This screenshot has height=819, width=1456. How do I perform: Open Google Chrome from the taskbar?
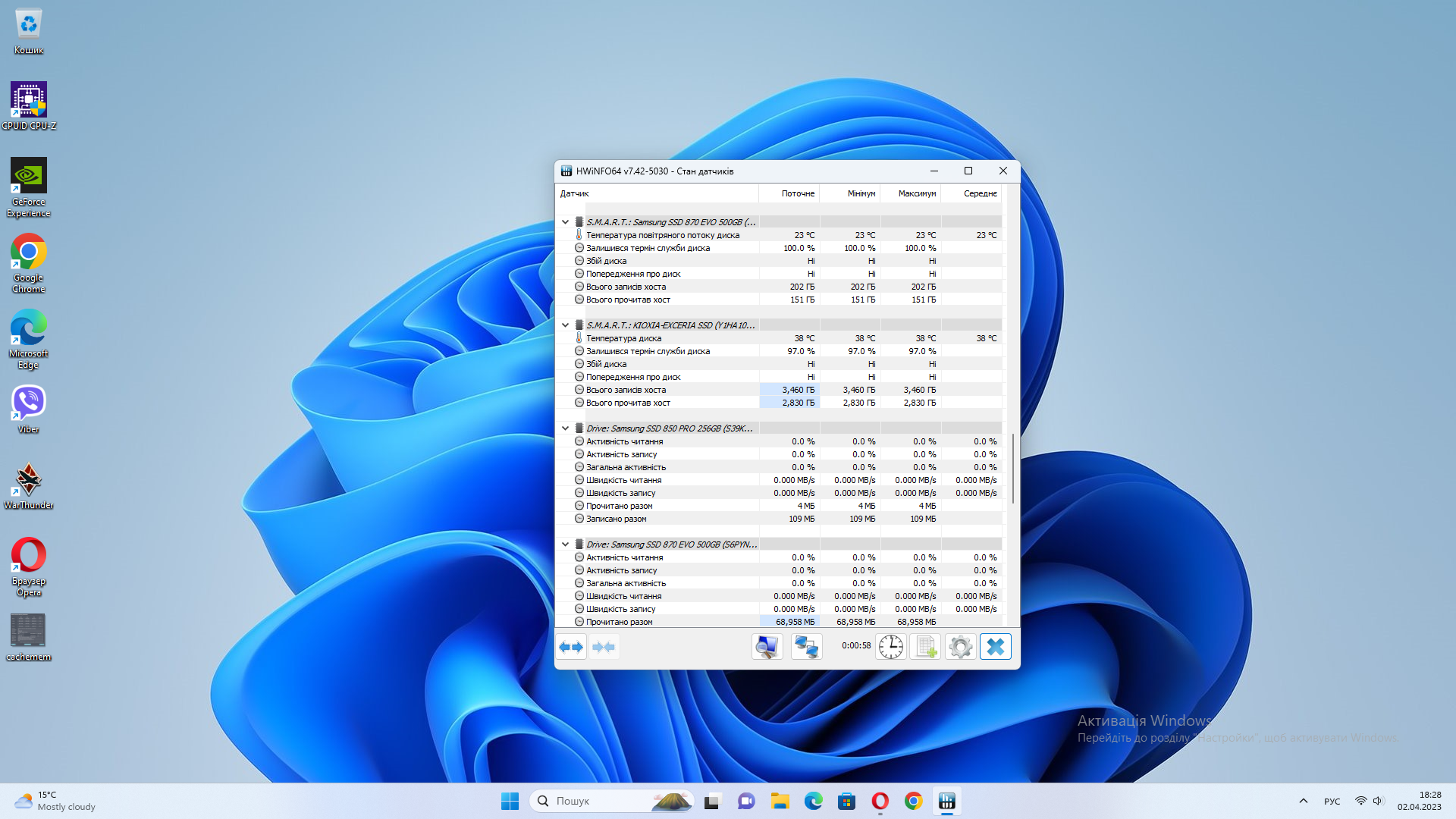tap(913, 801)
